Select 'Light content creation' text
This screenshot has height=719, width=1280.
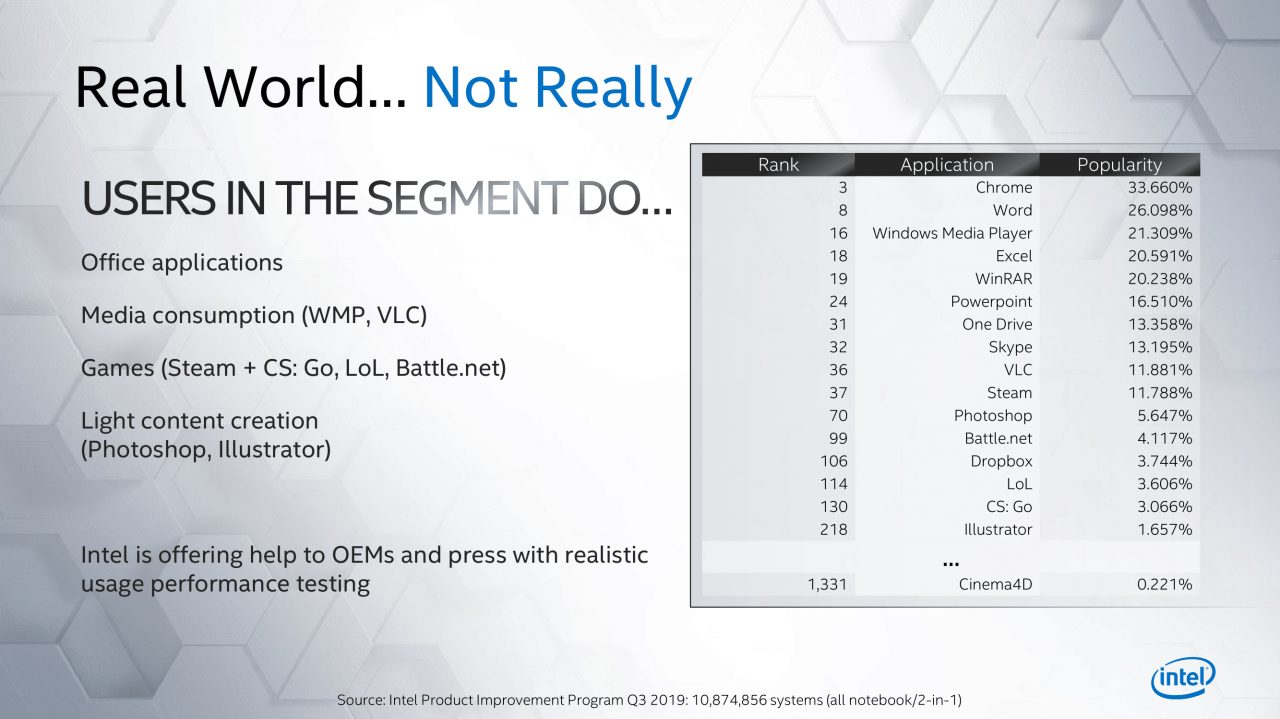pos(200,421)
